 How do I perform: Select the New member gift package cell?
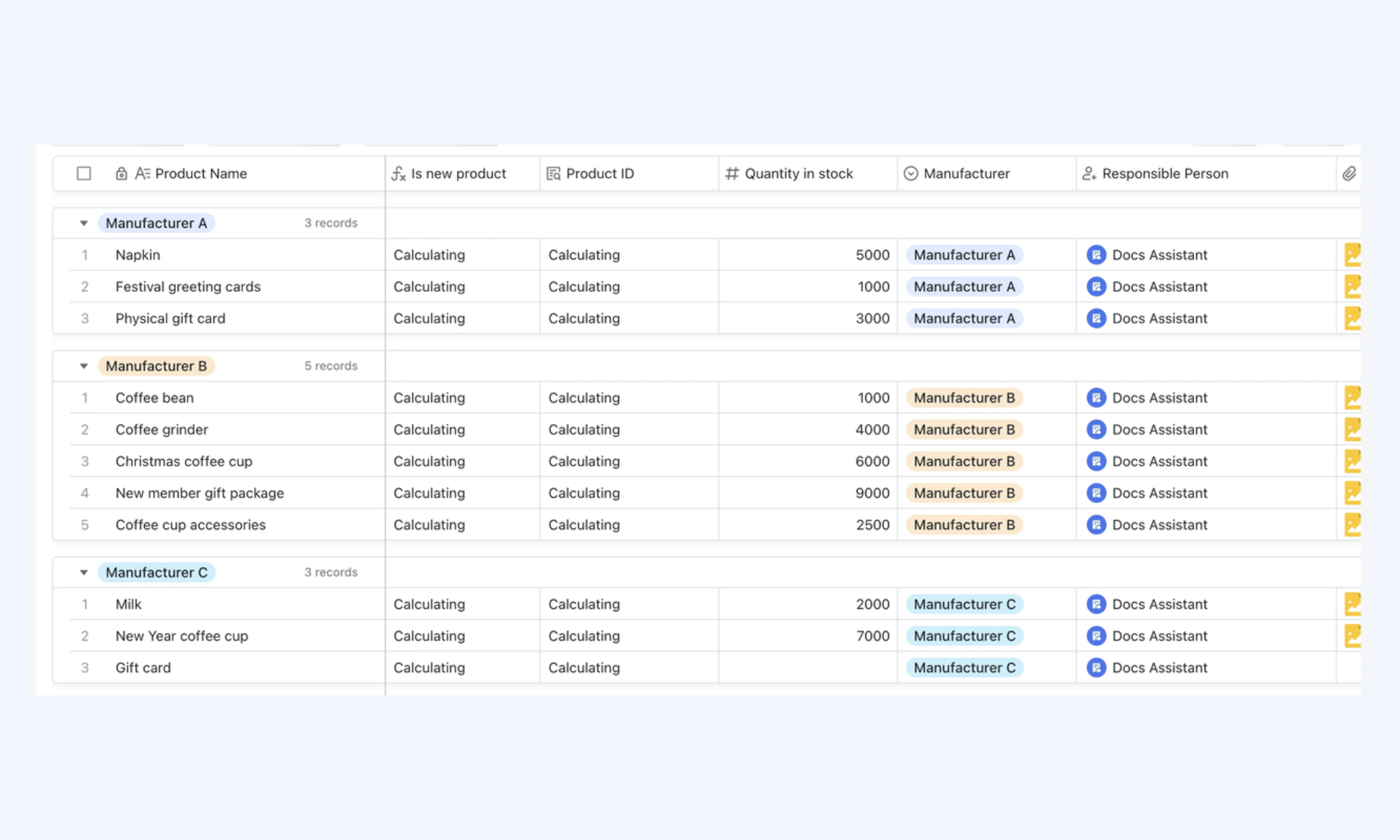point(227,493)
